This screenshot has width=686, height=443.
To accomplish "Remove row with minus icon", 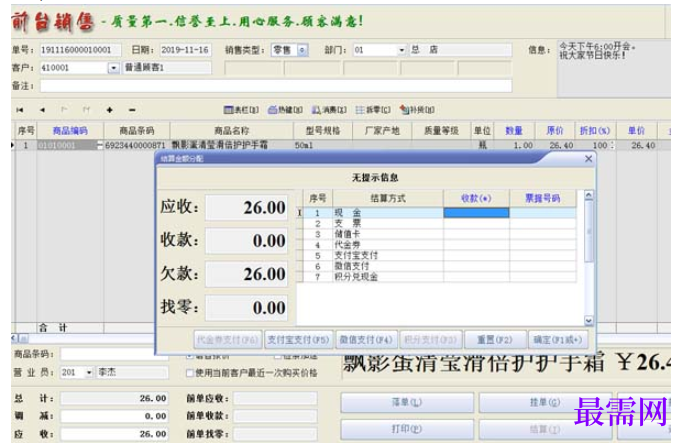I will point(132,110).
